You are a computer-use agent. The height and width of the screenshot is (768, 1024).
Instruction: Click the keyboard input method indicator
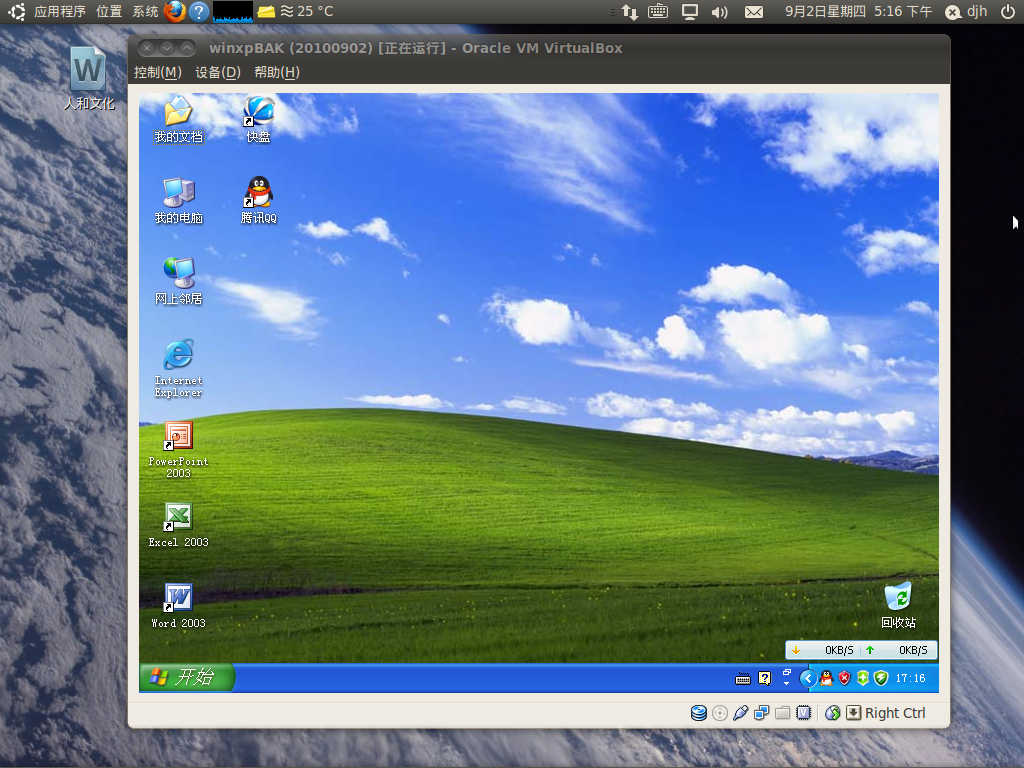click(658, 11)
